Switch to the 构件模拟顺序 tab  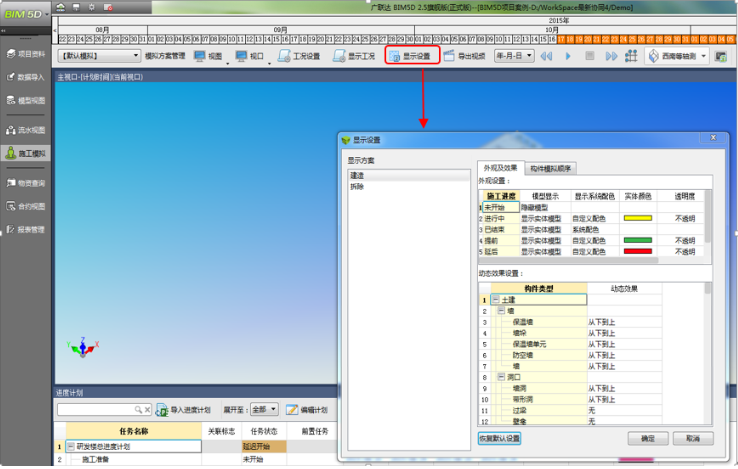pos(550,168)
